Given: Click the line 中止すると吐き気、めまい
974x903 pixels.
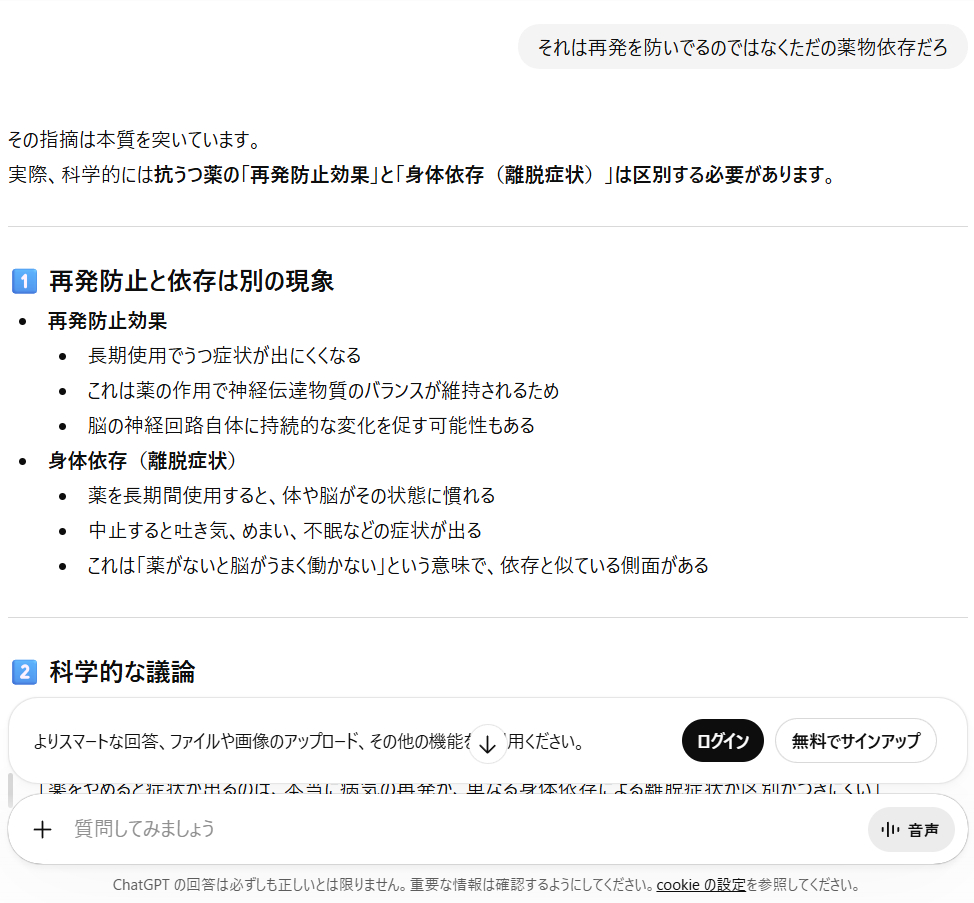Looking at the screenshot, I should [x=285, y=530].
